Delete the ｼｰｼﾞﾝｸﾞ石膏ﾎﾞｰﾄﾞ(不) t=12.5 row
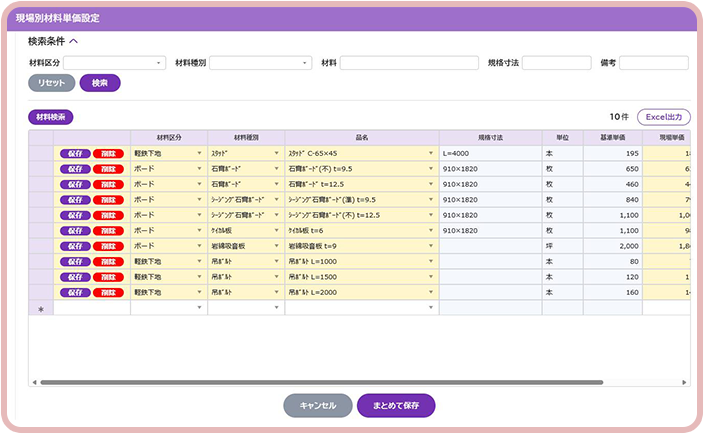Viewport: 704px width, 434px height. click(x=108, y=215)
